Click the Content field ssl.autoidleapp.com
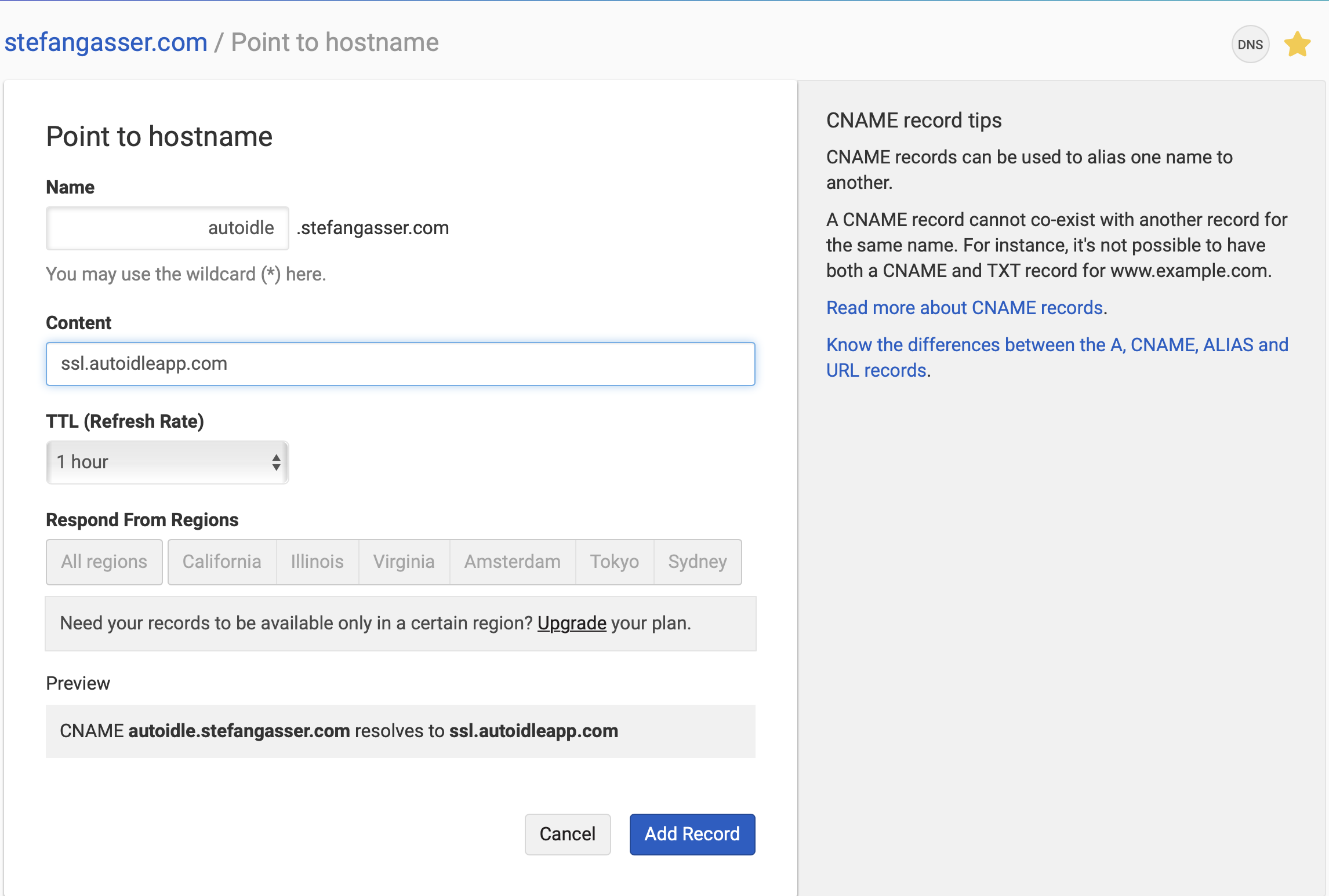The image size is (1329, 896). (400, 363)
